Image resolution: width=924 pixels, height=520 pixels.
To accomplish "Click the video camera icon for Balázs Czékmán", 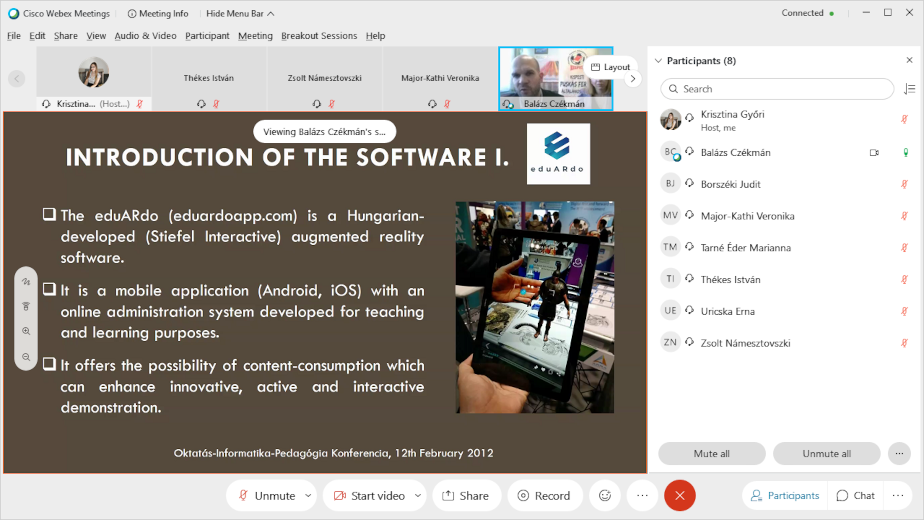I will (x=874, y=153).
